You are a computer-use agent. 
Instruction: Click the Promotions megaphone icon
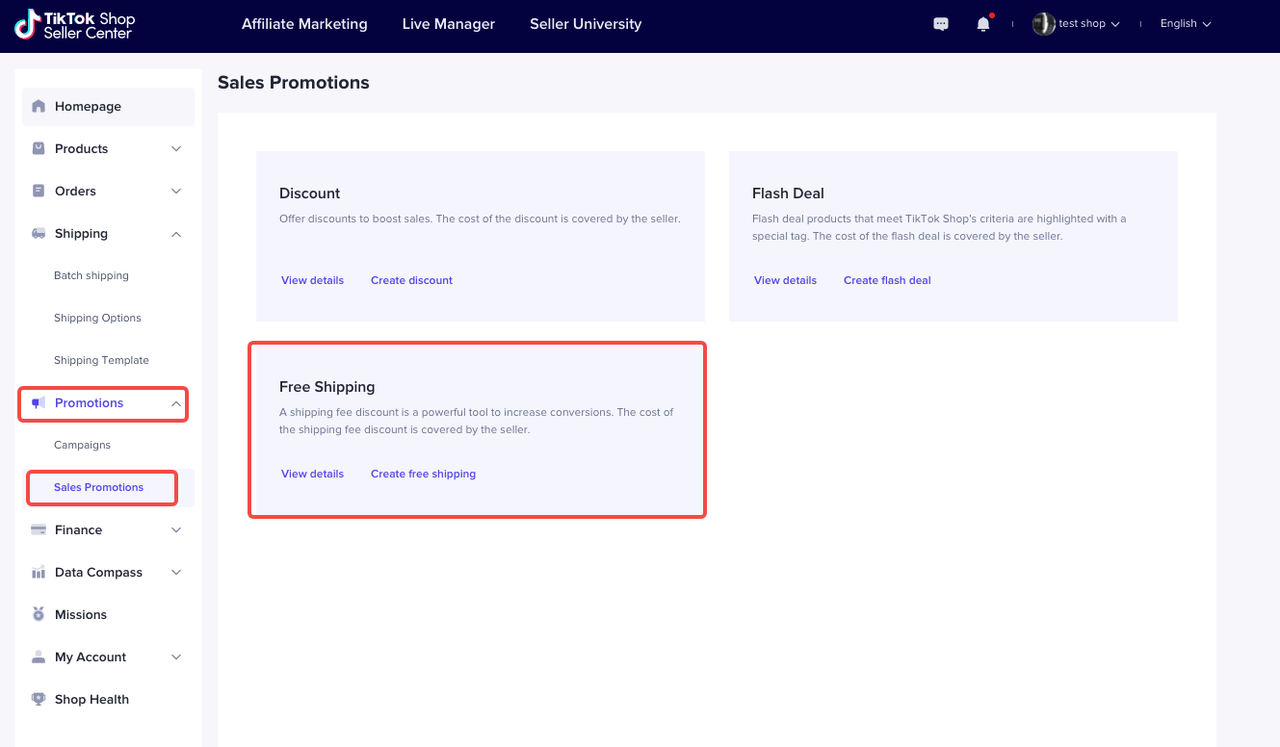(39, 403)
